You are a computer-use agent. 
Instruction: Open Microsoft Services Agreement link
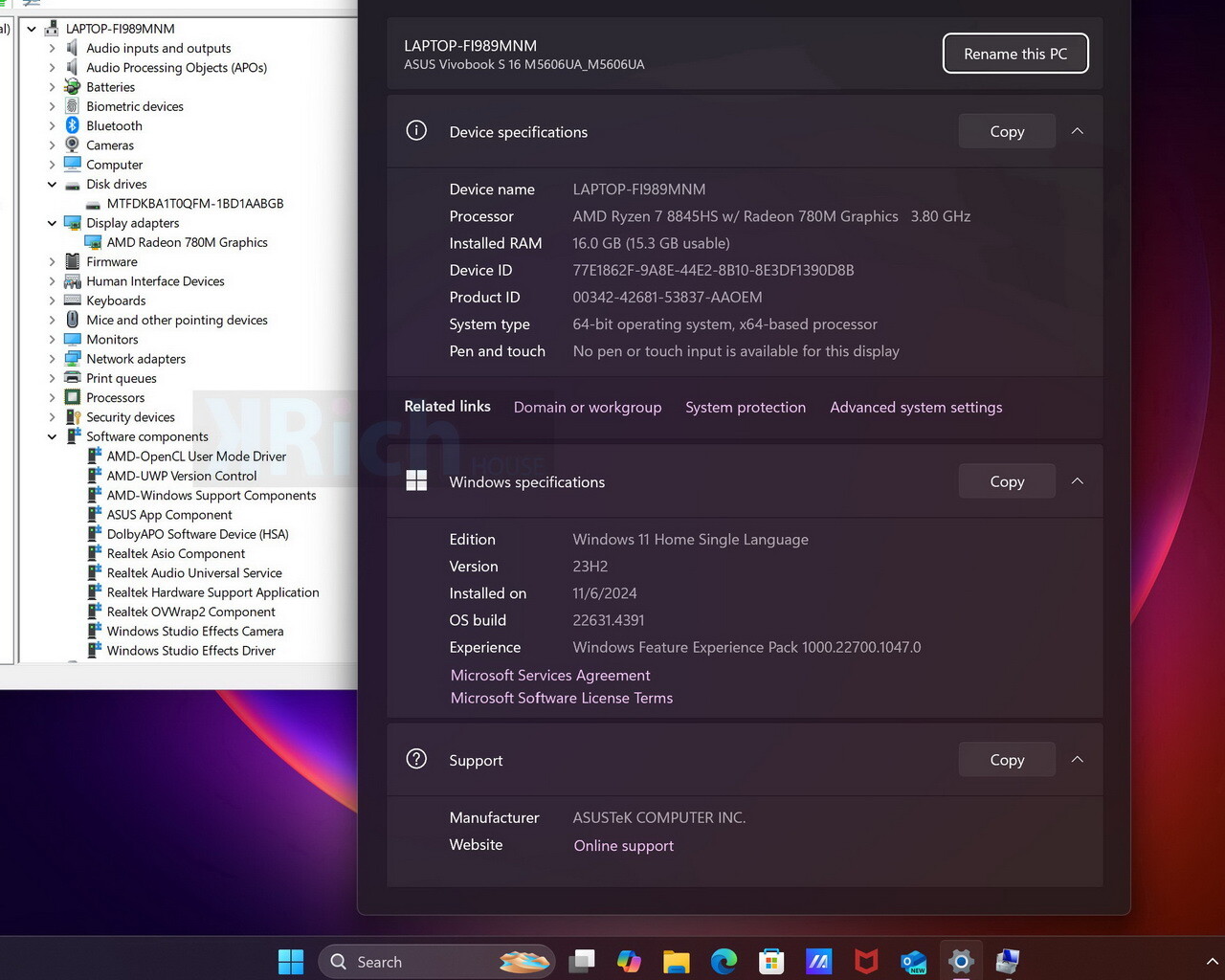(550, 675)
